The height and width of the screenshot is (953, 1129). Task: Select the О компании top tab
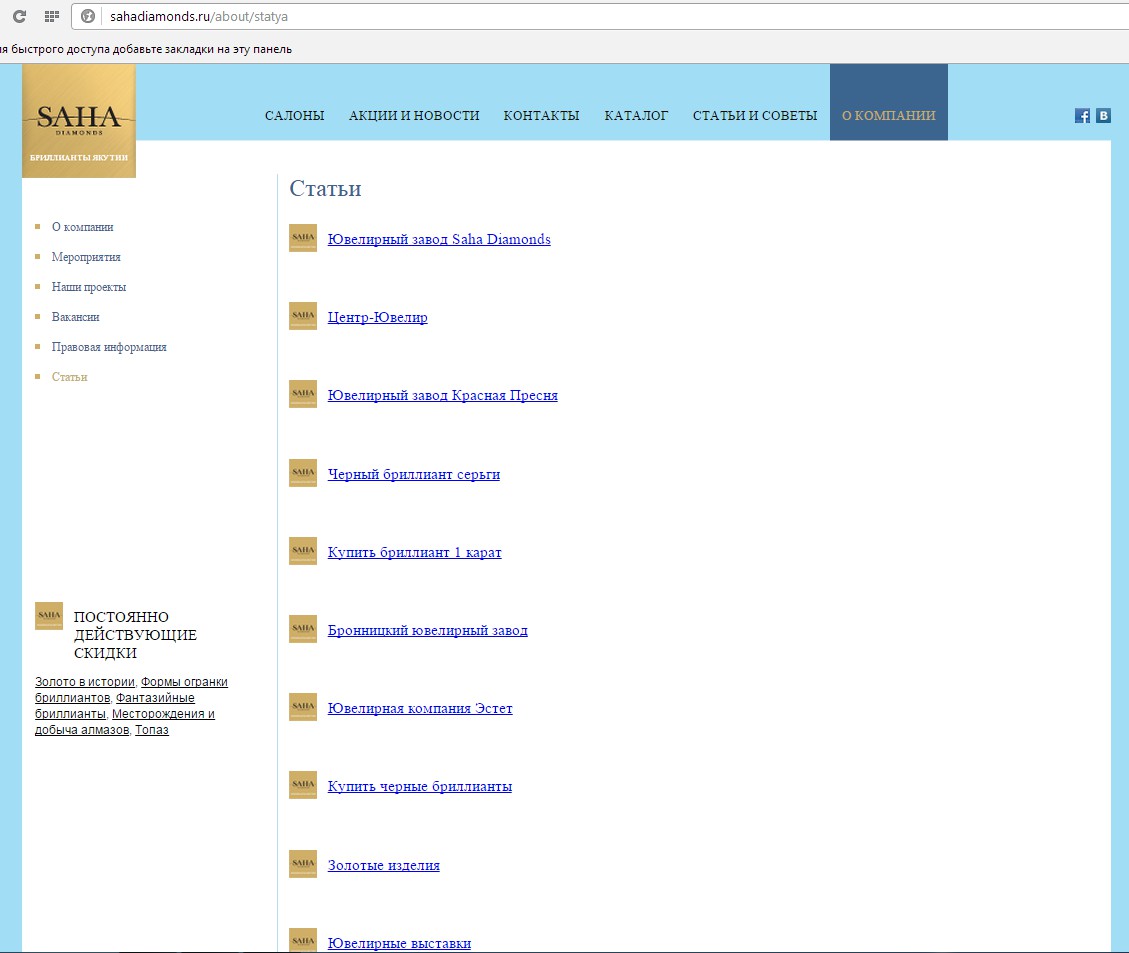click(x=889, y=102)
